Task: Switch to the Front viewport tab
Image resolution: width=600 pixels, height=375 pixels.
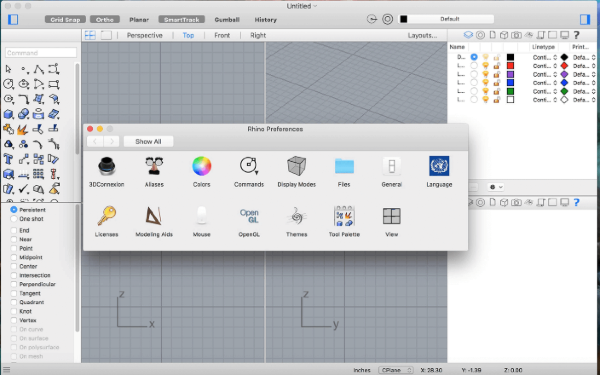Action: (x=222, y=35)
